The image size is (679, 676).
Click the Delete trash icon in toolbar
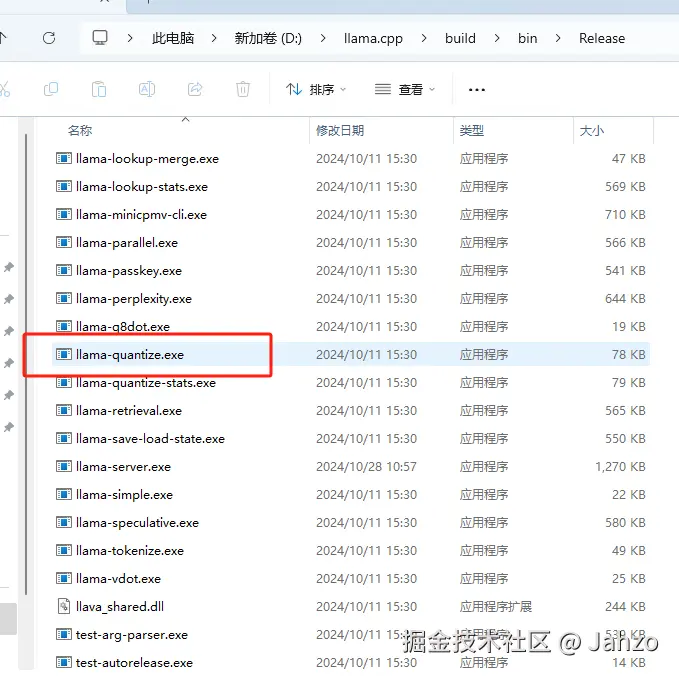(x=243, y=89)
